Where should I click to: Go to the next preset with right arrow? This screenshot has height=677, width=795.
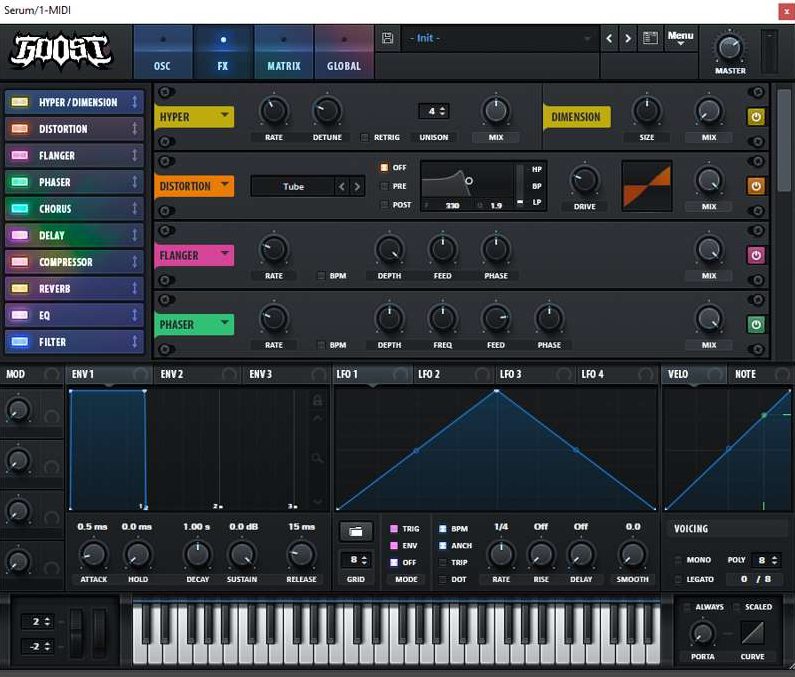[628, 38]
